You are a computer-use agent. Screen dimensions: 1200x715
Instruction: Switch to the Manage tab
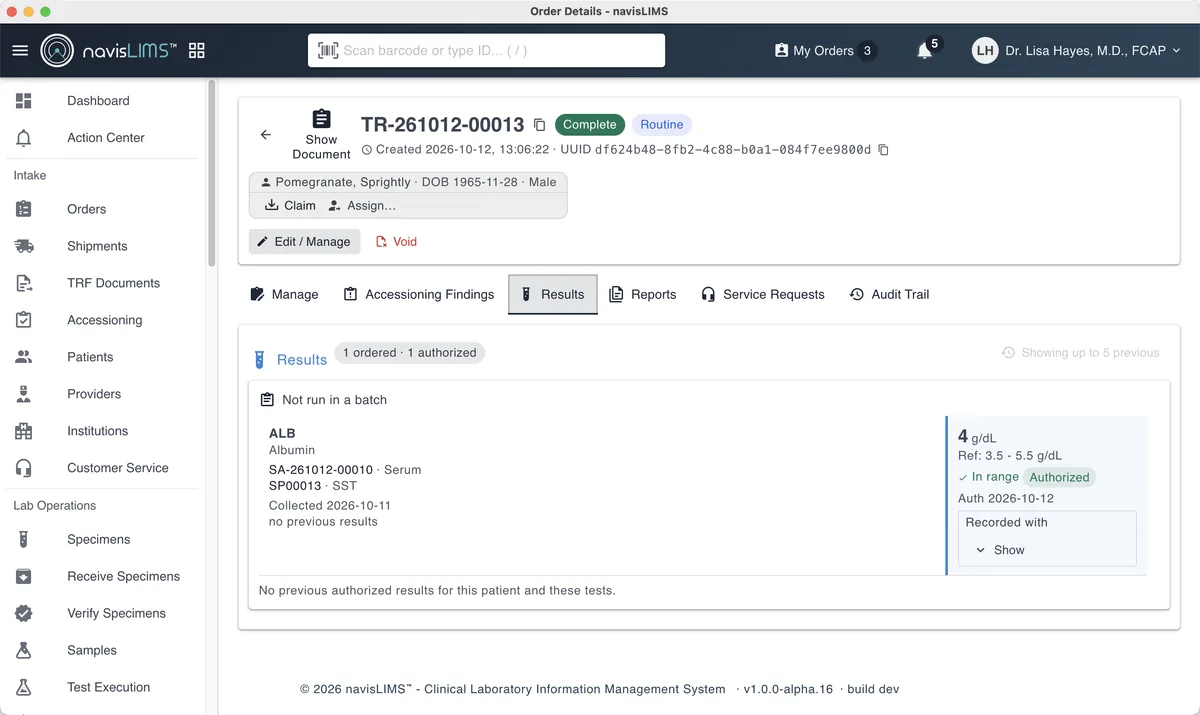[284, 294]
